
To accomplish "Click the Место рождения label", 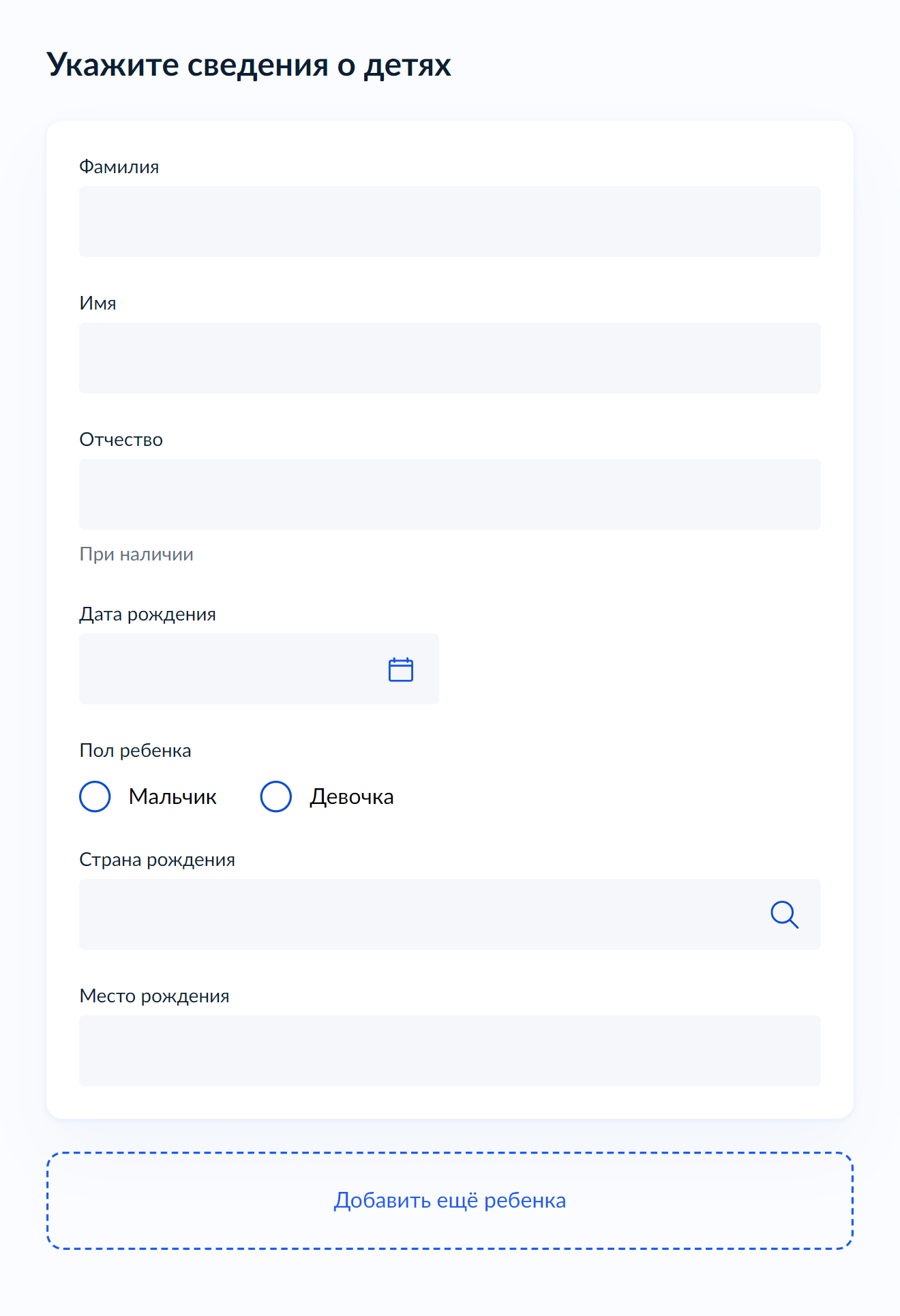I will [155, 996].
